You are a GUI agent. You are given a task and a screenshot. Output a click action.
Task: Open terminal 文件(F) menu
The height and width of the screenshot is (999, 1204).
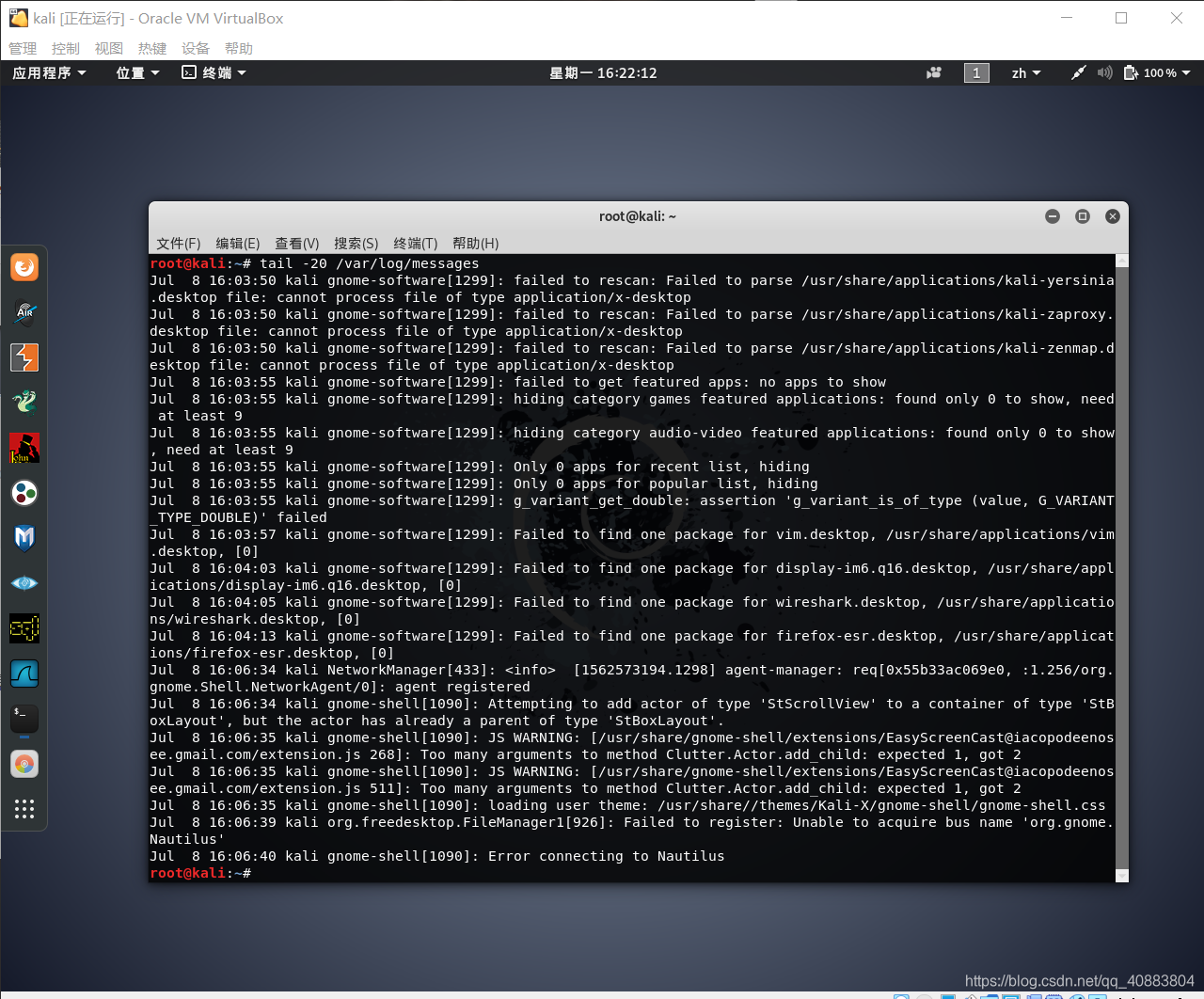[x=178, y=243]
